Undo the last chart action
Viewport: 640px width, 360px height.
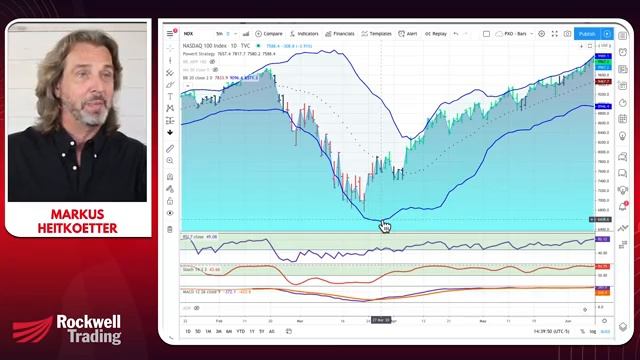pos(456,33)
